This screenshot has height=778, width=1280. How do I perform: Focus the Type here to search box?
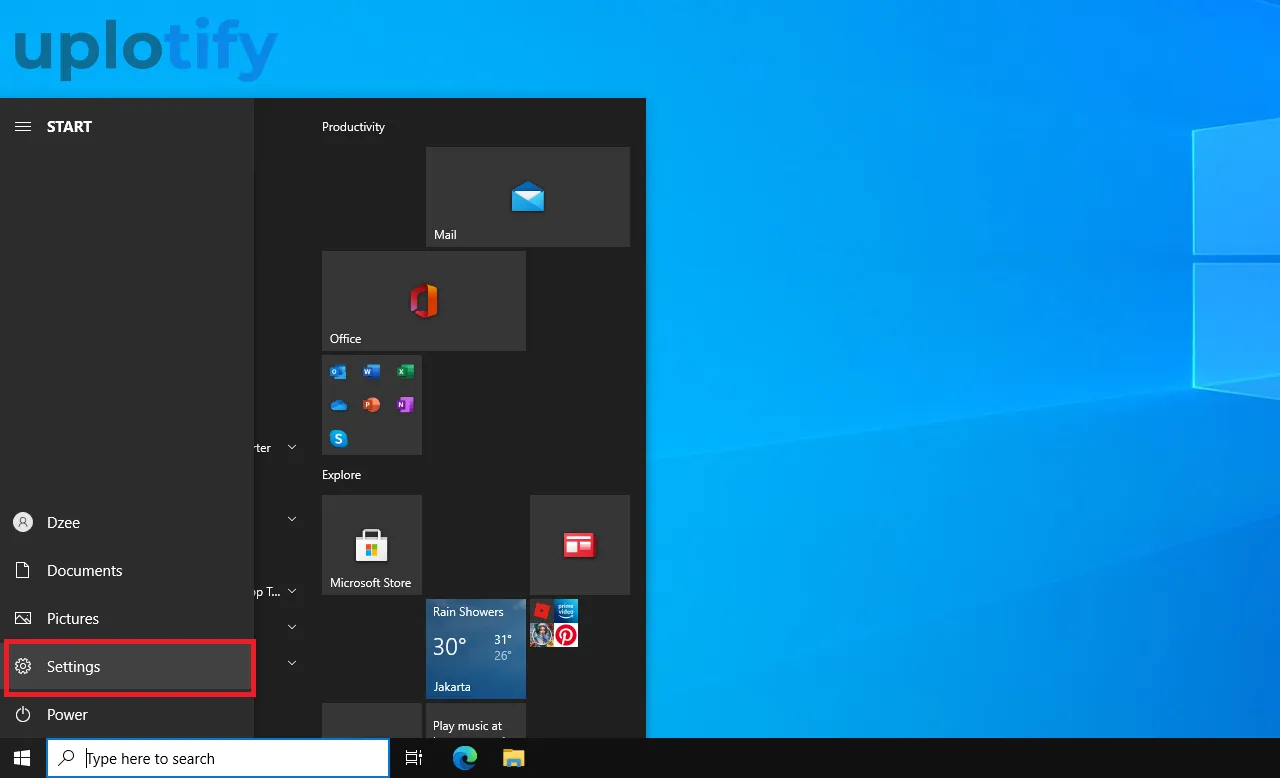coord(218,758)
